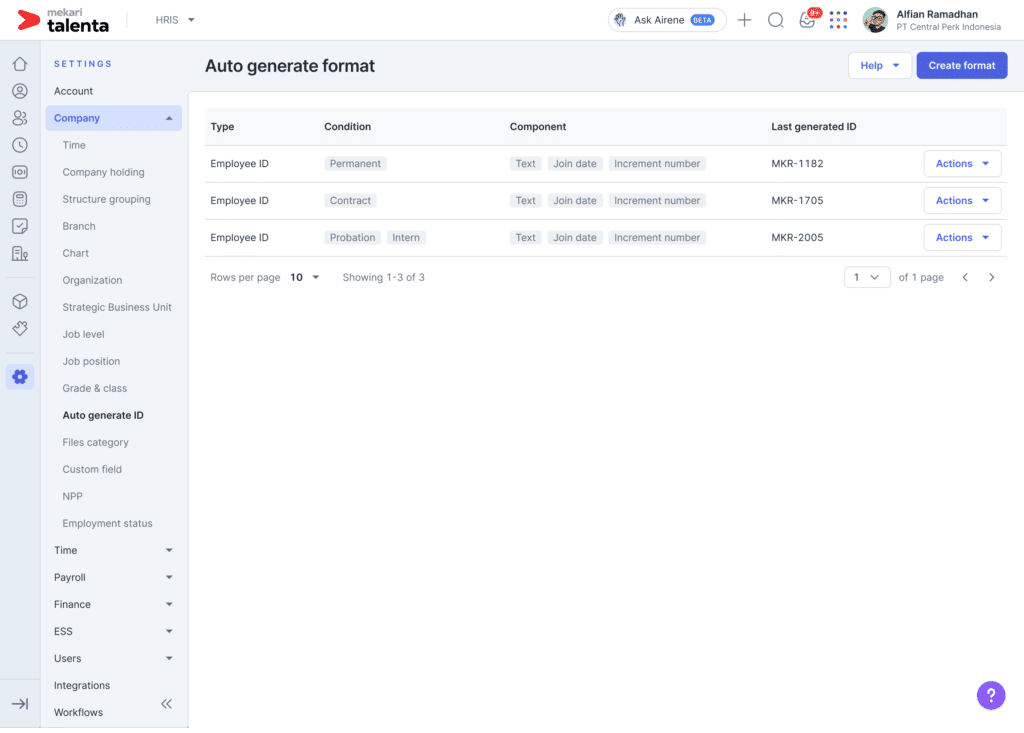Open the inbox notifications icon
The width and height of the screenshot is (1024, 733).
click(x=807, y=20)
